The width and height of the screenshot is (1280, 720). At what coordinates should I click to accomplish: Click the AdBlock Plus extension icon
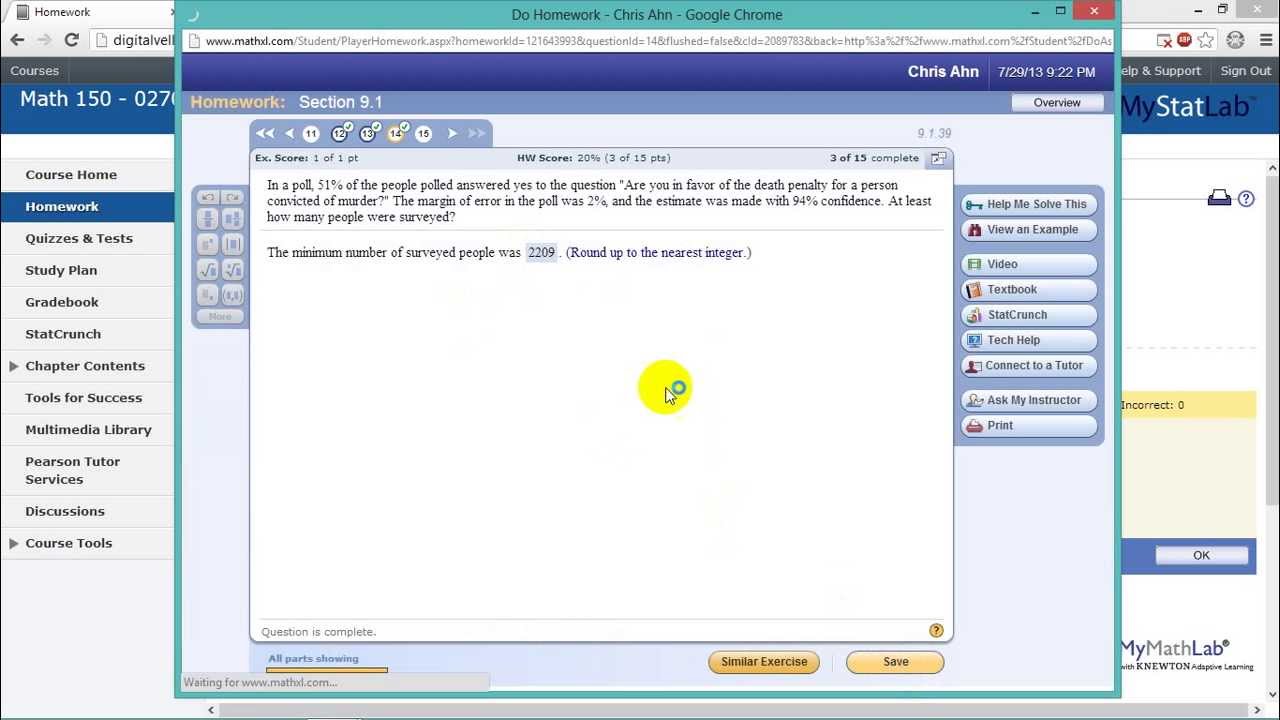click(x=1185, y=40)
